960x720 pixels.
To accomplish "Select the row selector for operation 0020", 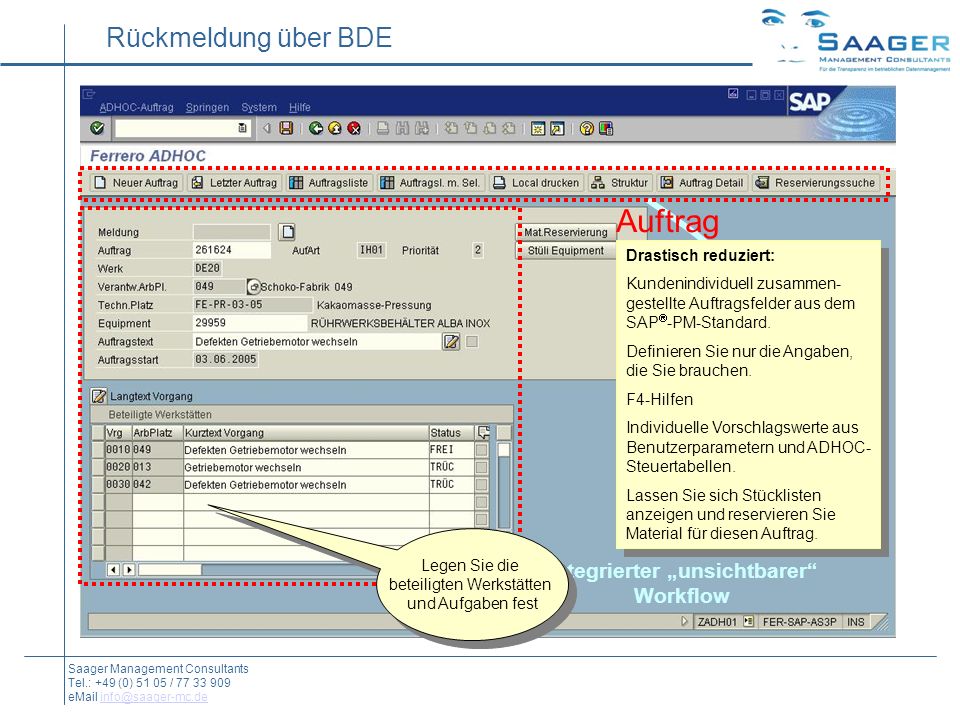I will (98, 467).
